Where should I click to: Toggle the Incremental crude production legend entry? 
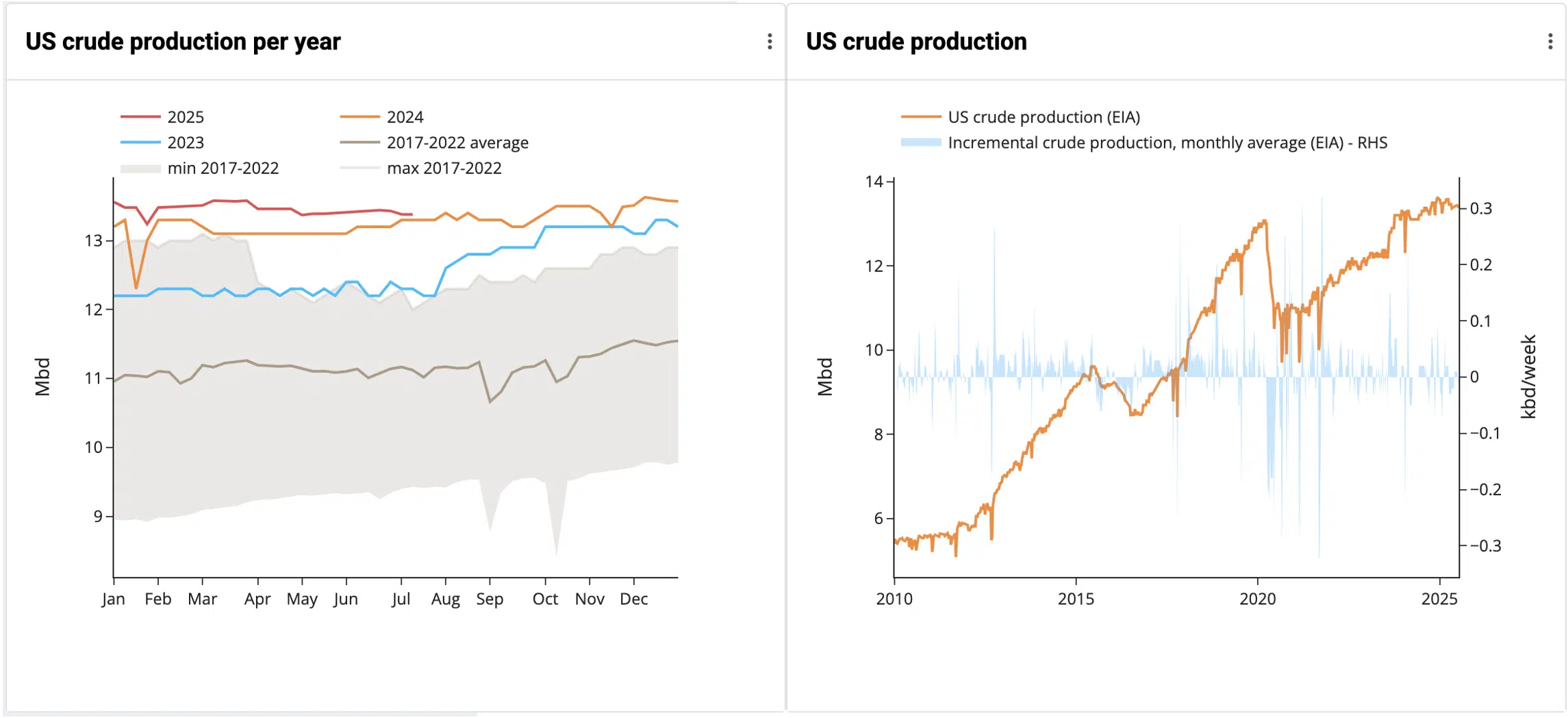1144,143
